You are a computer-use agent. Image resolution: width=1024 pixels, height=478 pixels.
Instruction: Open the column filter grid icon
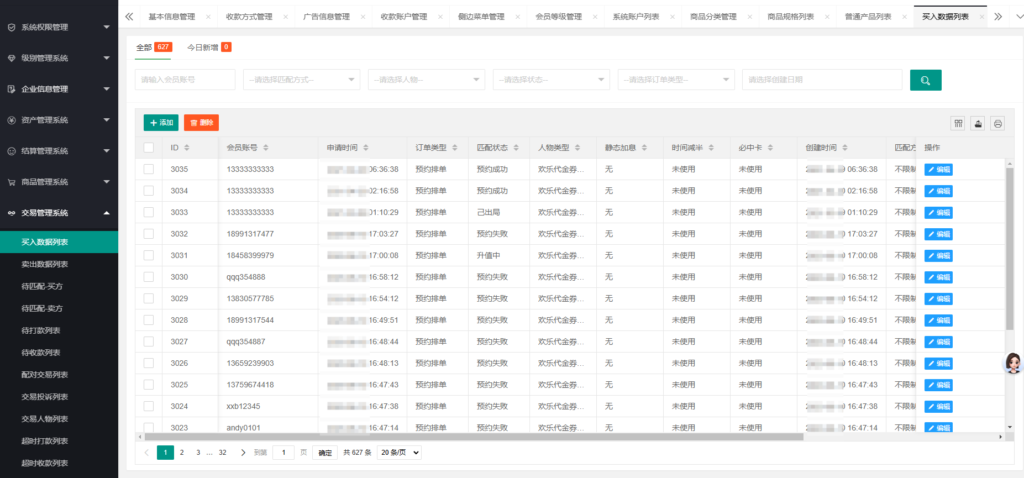[x=958, y=123]
